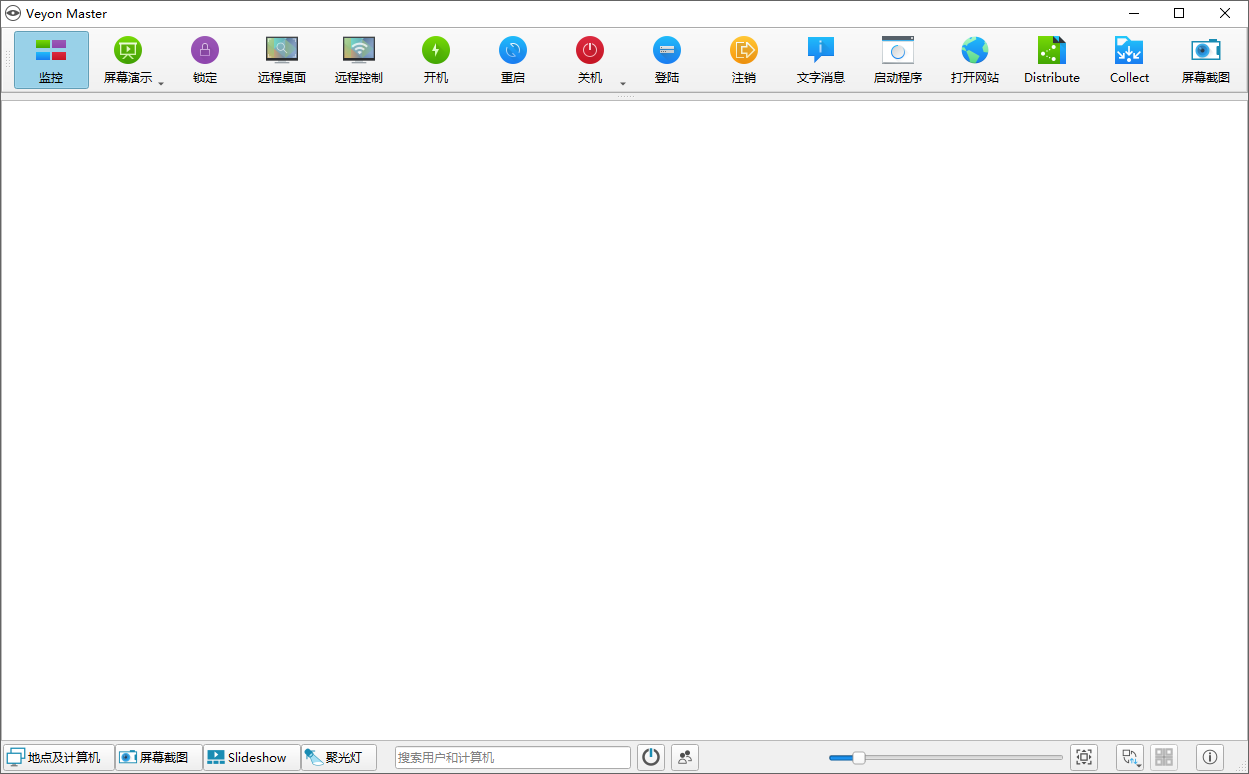Image resolution: width=1249 pixels, height=774 pixels.
Task: Click the 开机 power on icon
Action: pos(436,60)
